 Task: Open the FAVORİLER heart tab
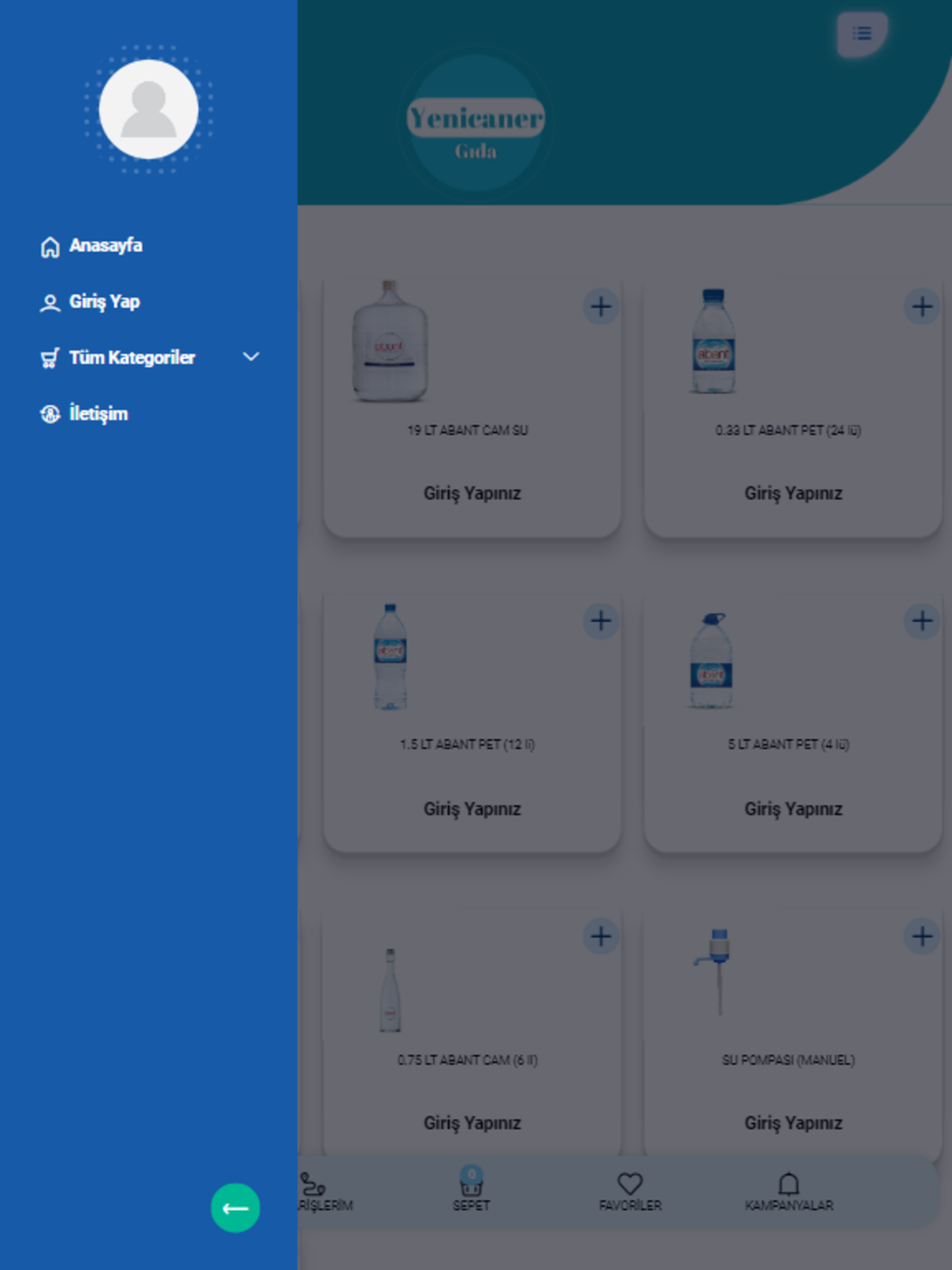[x=630, y=1191]
